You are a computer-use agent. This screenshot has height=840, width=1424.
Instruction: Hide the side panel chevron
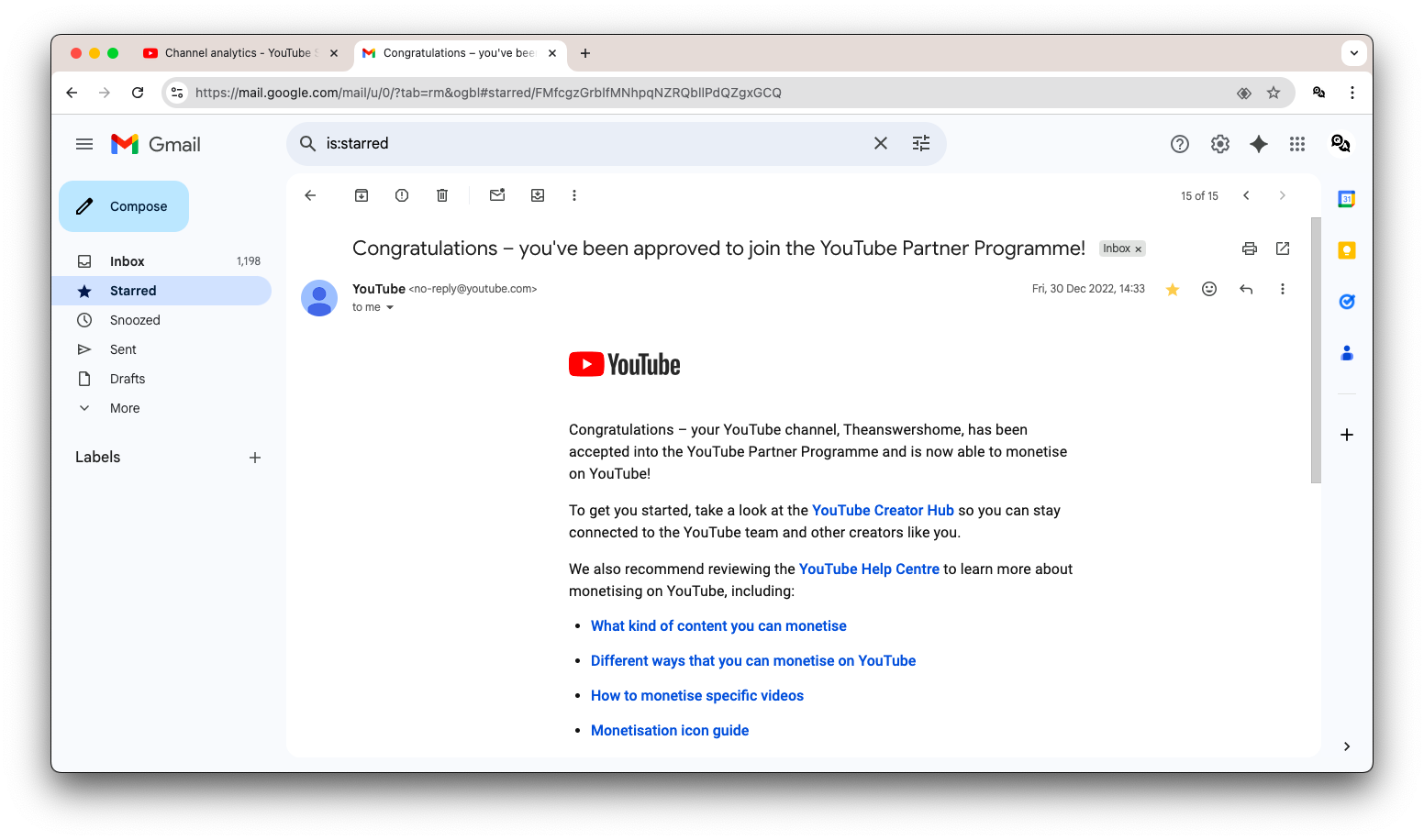(x=1347, y=746)
